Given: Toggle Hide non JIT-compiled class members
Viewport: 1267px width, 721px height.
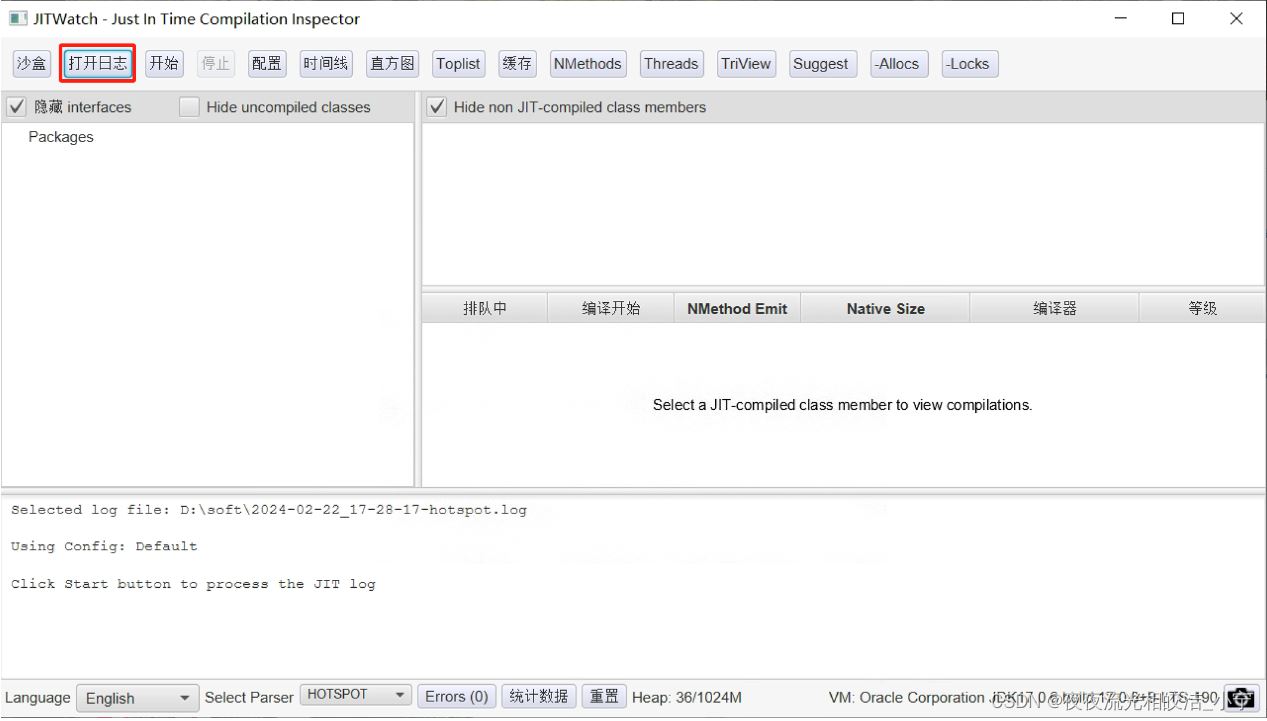Looking at the screenshot, I should pyautogui.click(x=436, y=107).
